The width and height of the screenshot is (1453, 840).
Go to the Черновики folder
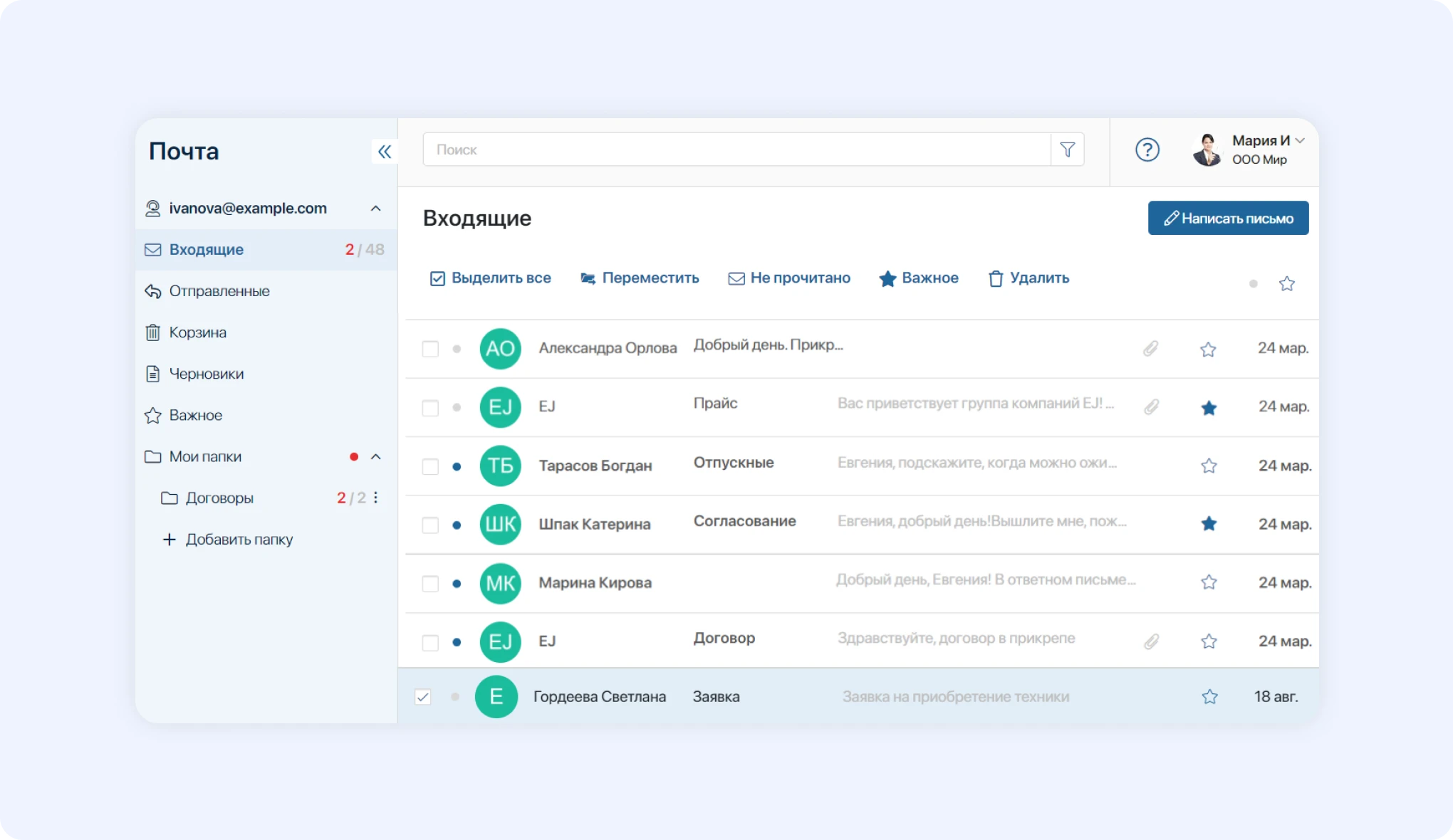click(x=206, y=374)
